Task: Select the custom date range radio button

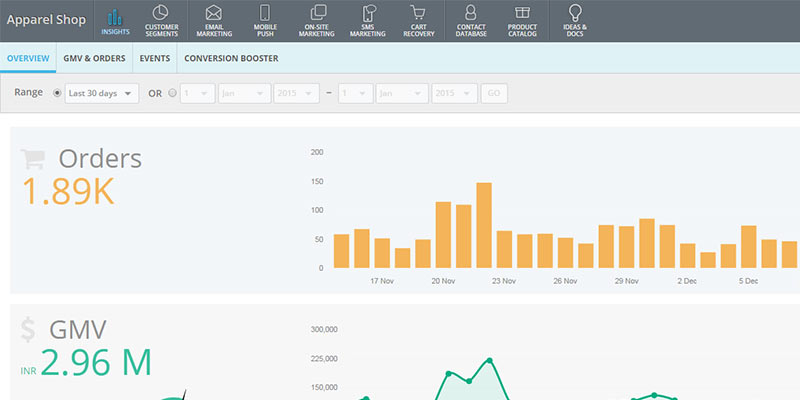Action: [x=172, y=93]
